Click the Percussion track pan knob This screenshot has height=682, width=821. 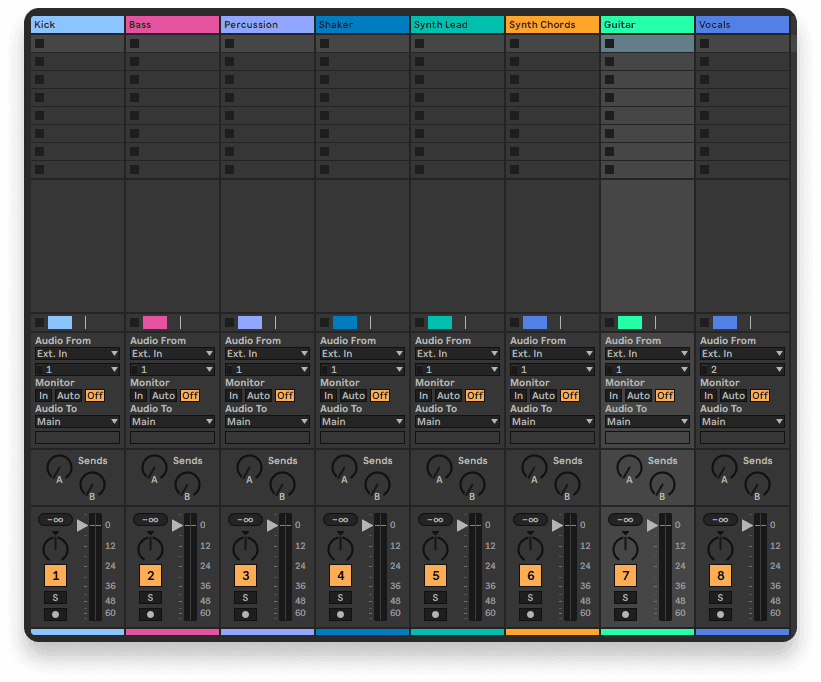click(x=246, y=547)
